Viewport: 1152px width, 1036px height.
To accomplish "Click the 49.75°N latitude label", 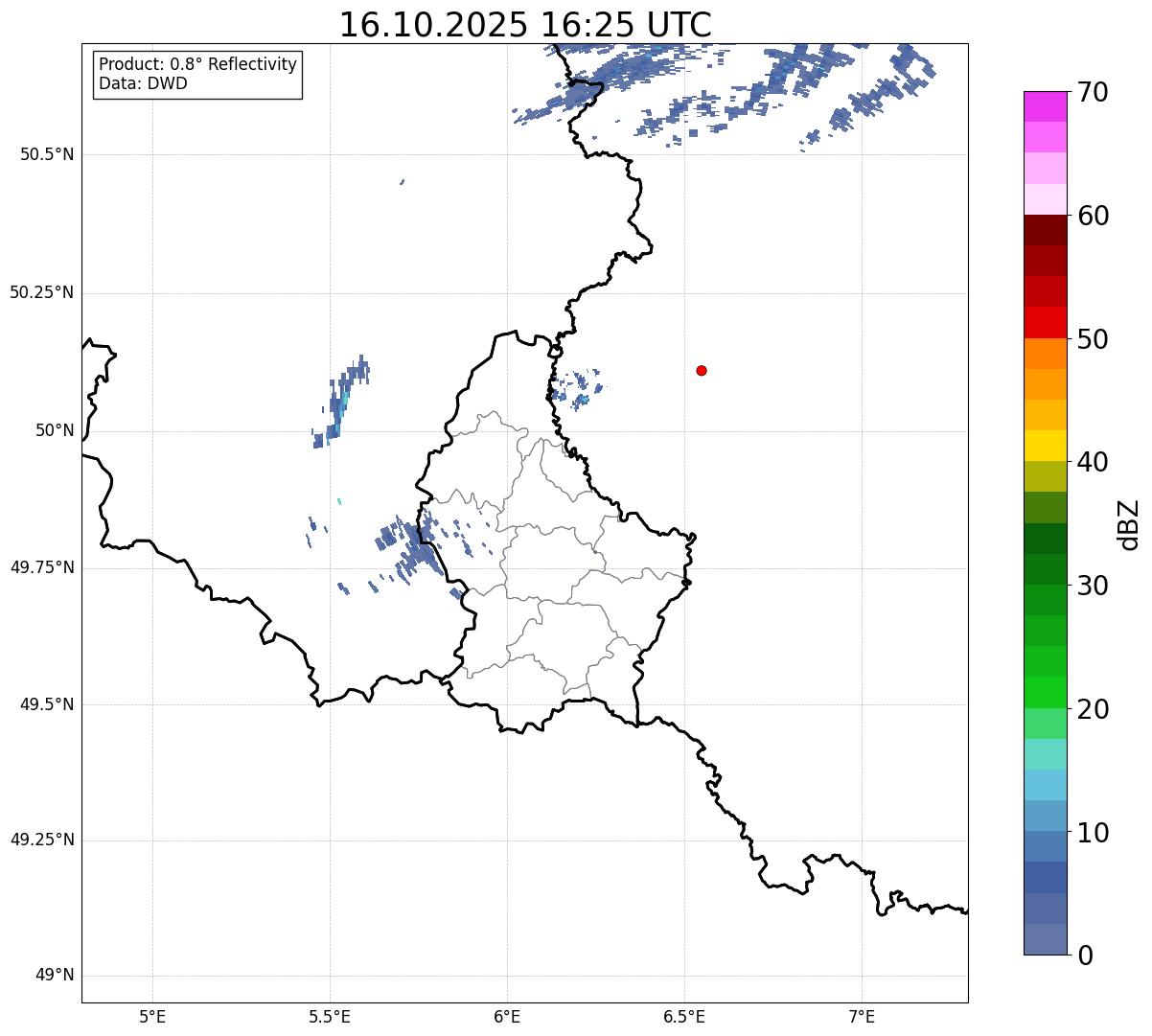I will (x=42, y=567).
